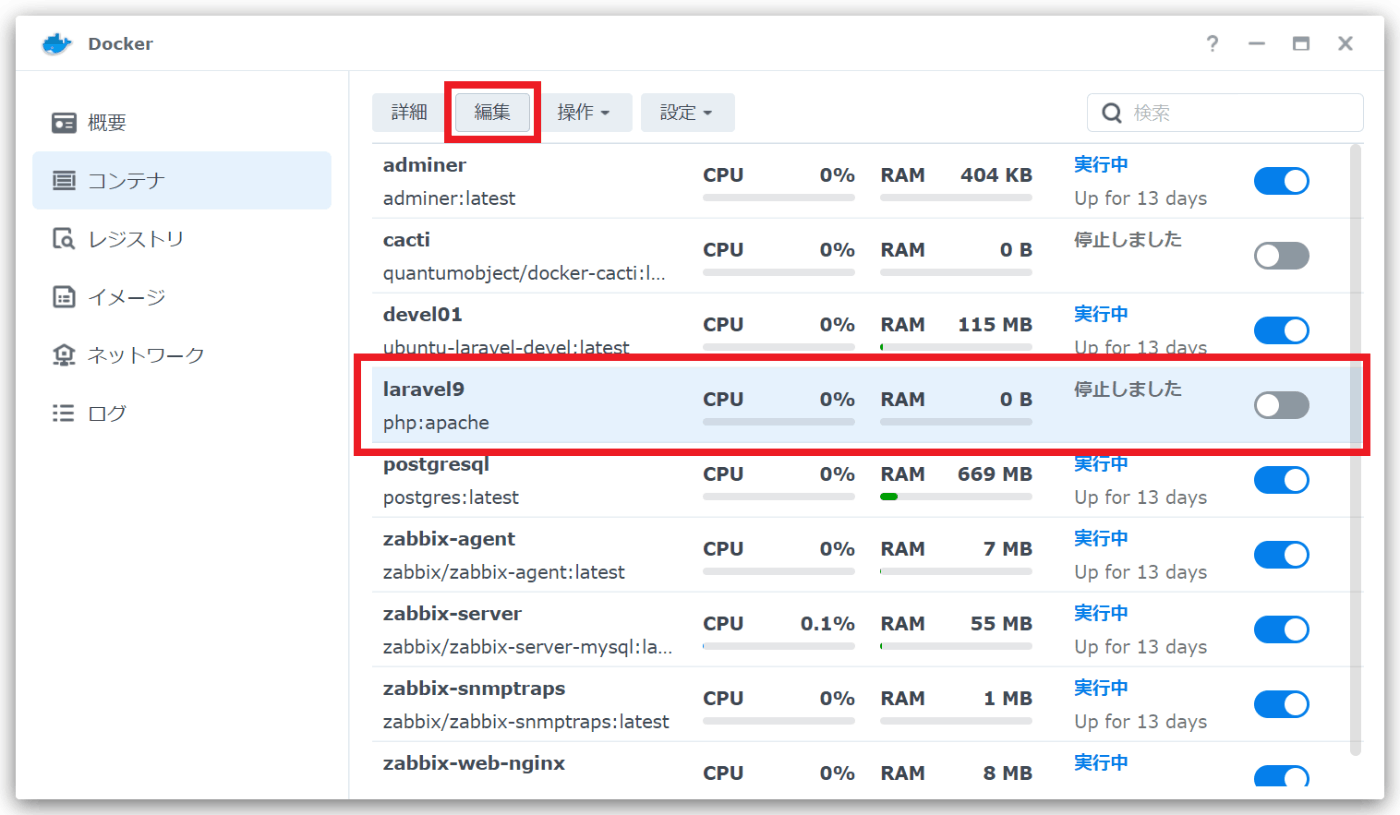The image size is (1400, 815).
Task: Start laravel9 container with its toggle
Action: click(1282, 405)
